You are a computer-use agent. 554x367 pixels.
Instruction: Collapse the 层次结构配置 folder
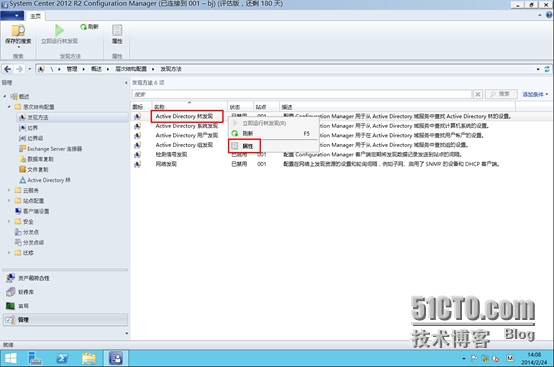pyautogui.click(x=9, y=107)
